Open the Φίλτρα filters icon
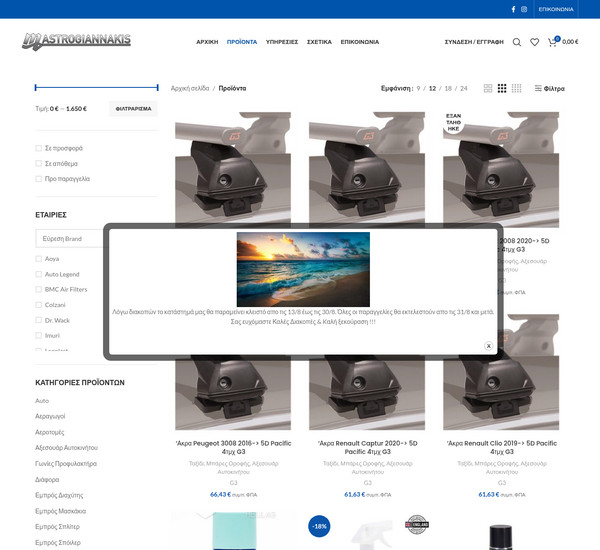 (x=538, y=88)
